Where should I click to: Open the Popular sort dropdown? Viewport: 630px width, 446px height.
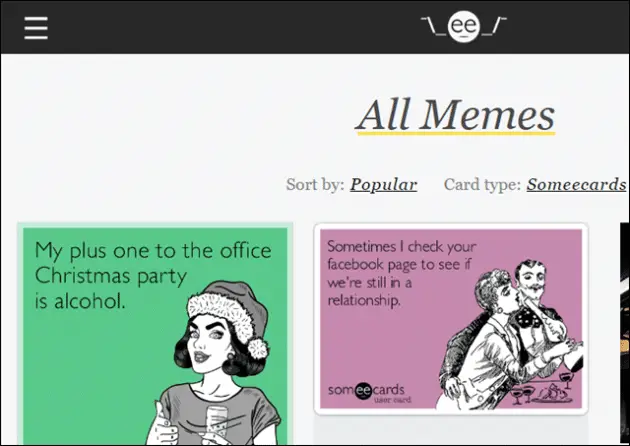click(x=383, y=185)
